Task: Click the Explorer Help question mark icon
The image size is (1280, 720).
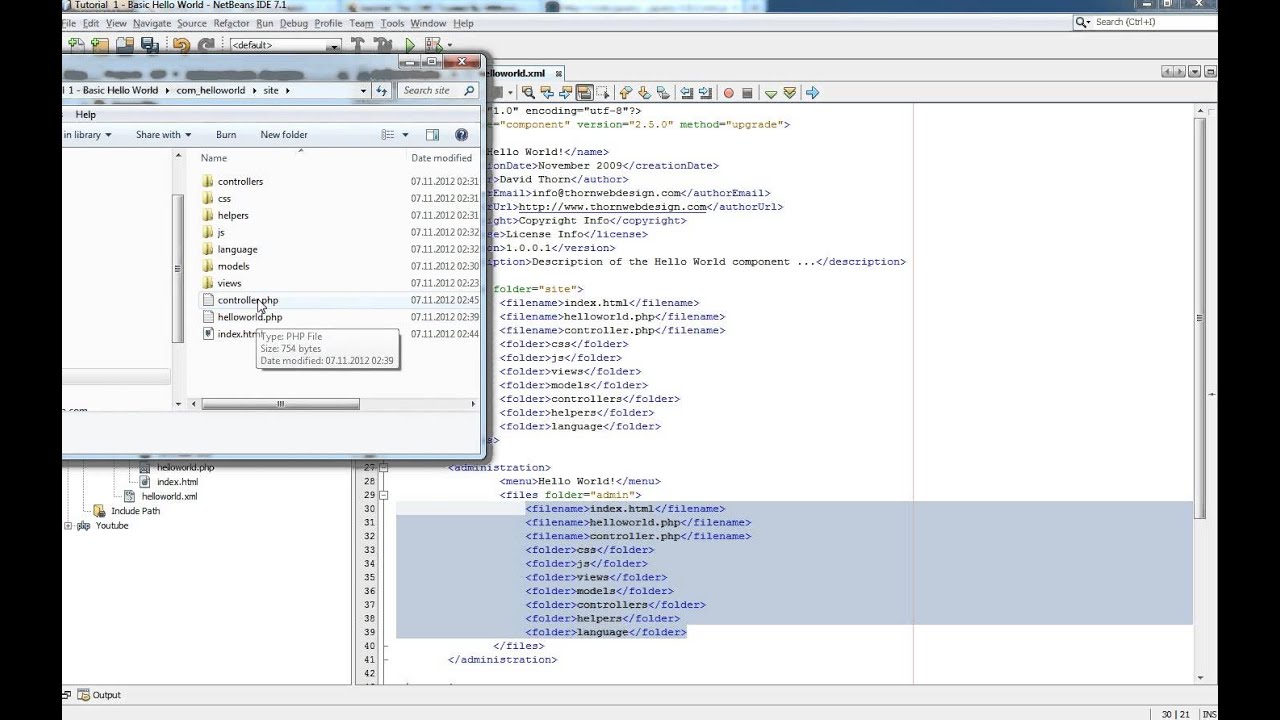Action: coord(461,135)
